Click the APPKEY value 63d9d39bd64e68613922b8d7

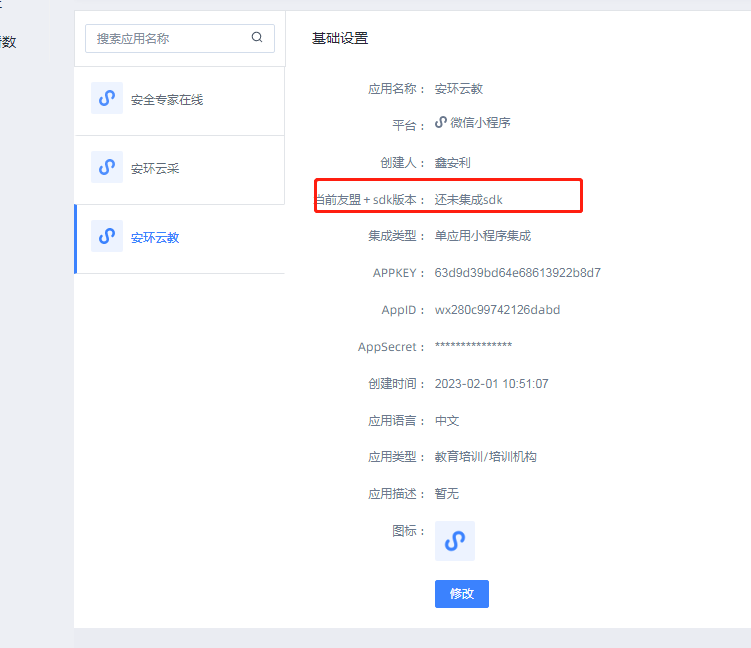click(x=517, y=273)
